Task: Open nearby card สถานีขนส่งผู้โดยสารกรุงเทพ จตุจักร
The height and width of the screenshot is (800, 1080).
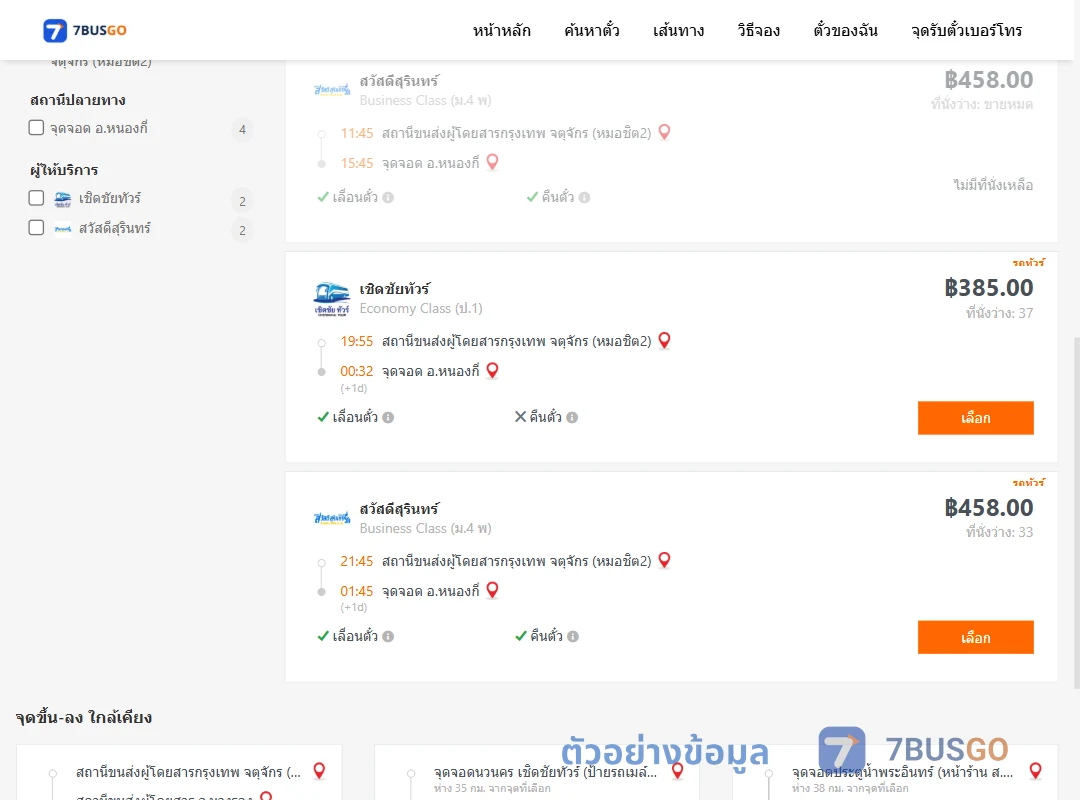Action: pos(179,772)
